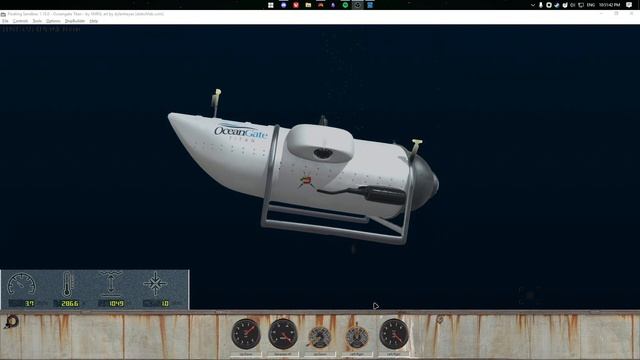Viewport: 640px width, 360px height.
Task: Click the Floating Sandbox window title icon
Action: [3, 14]
